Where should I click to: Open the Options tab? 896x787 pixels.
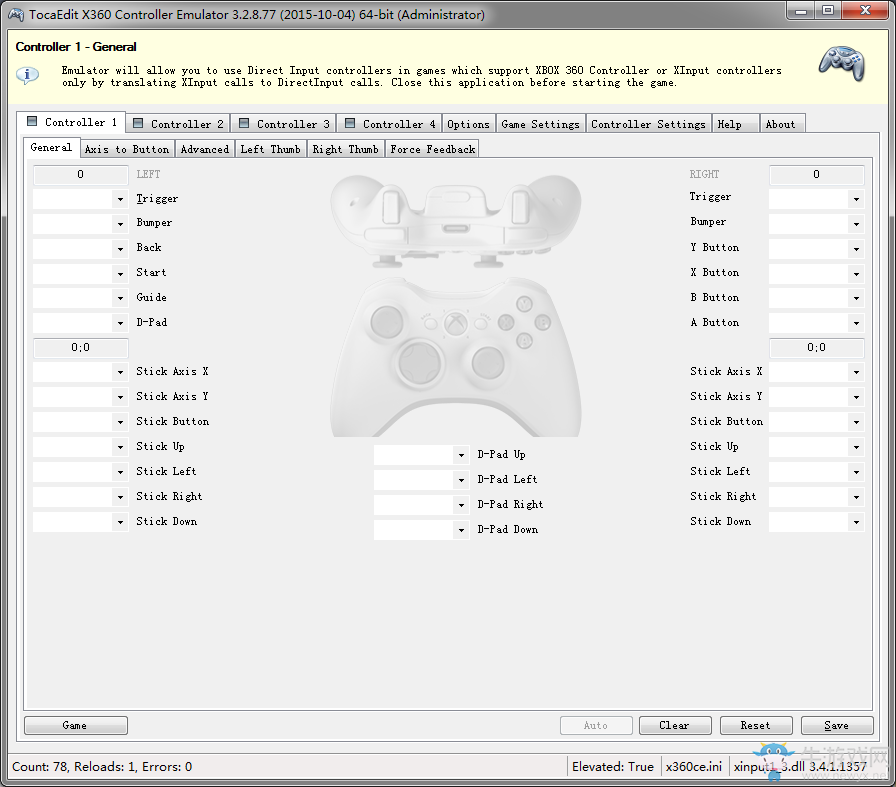click(x=468, y=123)
